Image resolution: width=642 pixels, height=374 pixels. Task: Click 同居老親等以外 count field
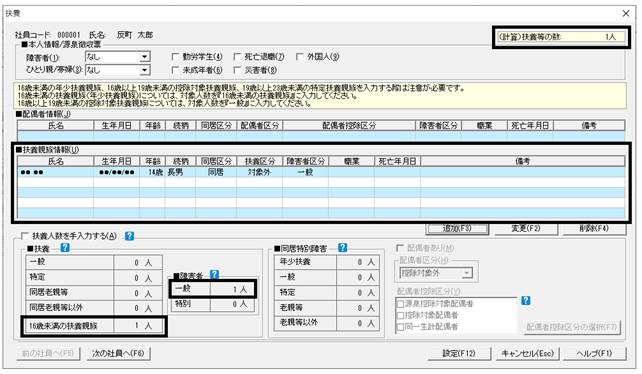click(138, 308)
